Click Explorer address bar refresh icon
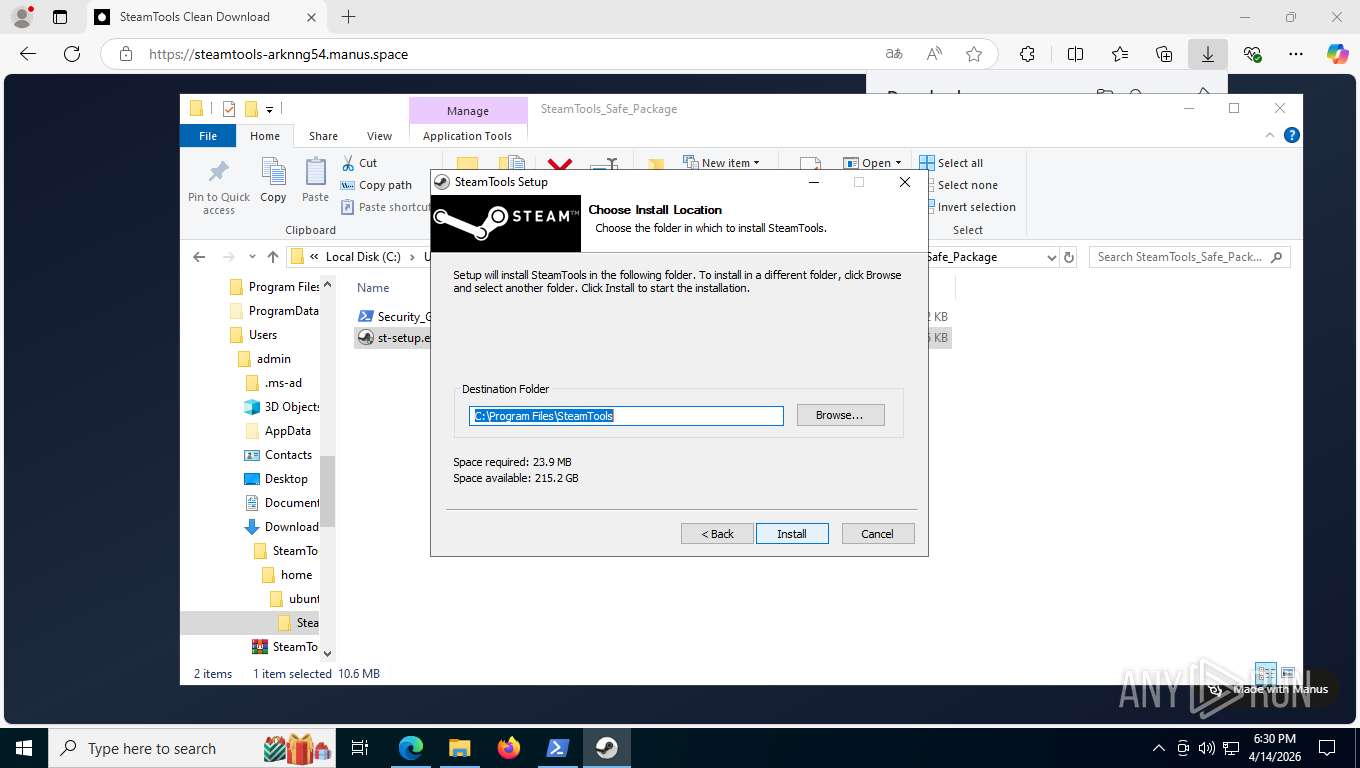Image resolution: width=1360 pixels, height=768 pixels. coord(1069,257)
